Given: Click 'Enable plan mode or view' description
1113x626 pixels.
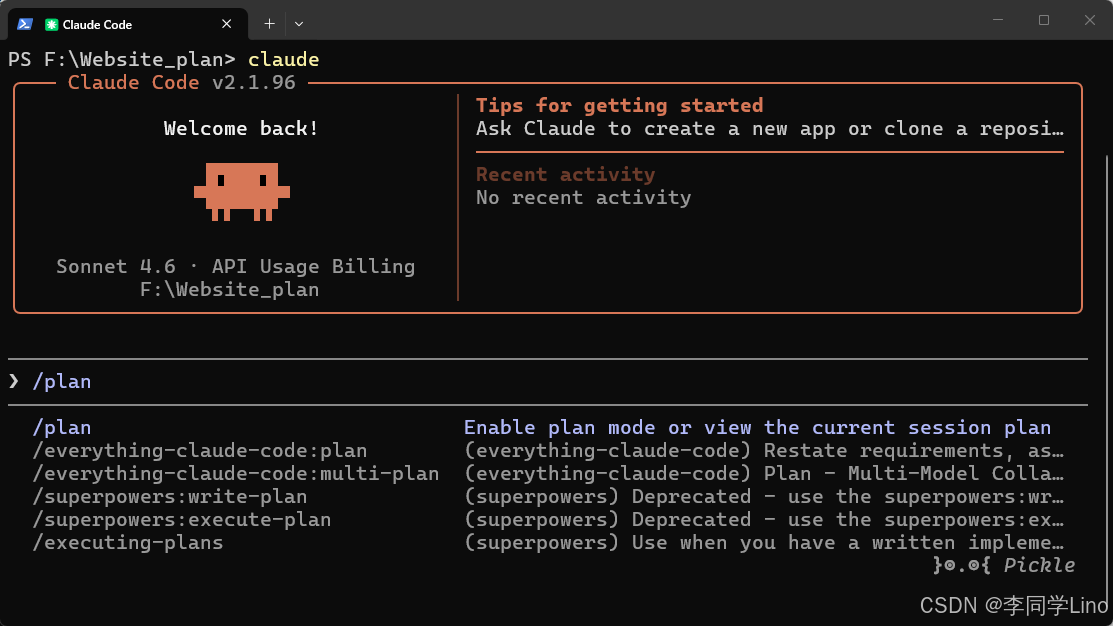Looking at the screenshot, I should click(757, 428).
